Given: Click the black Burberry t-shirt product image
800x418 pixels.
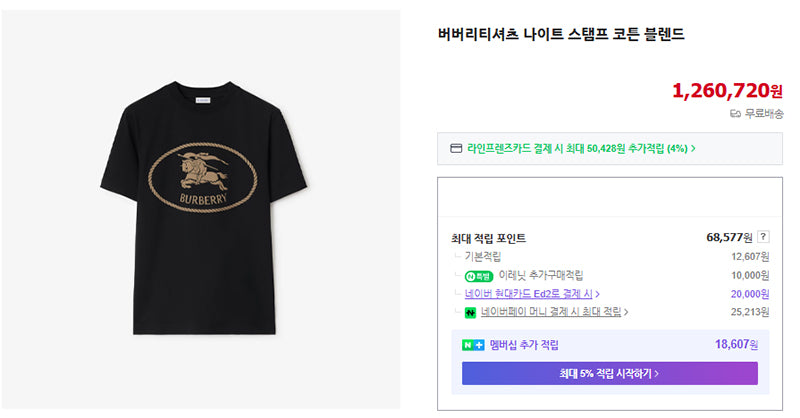Looking at the screenshot, I should coord(204,208).
